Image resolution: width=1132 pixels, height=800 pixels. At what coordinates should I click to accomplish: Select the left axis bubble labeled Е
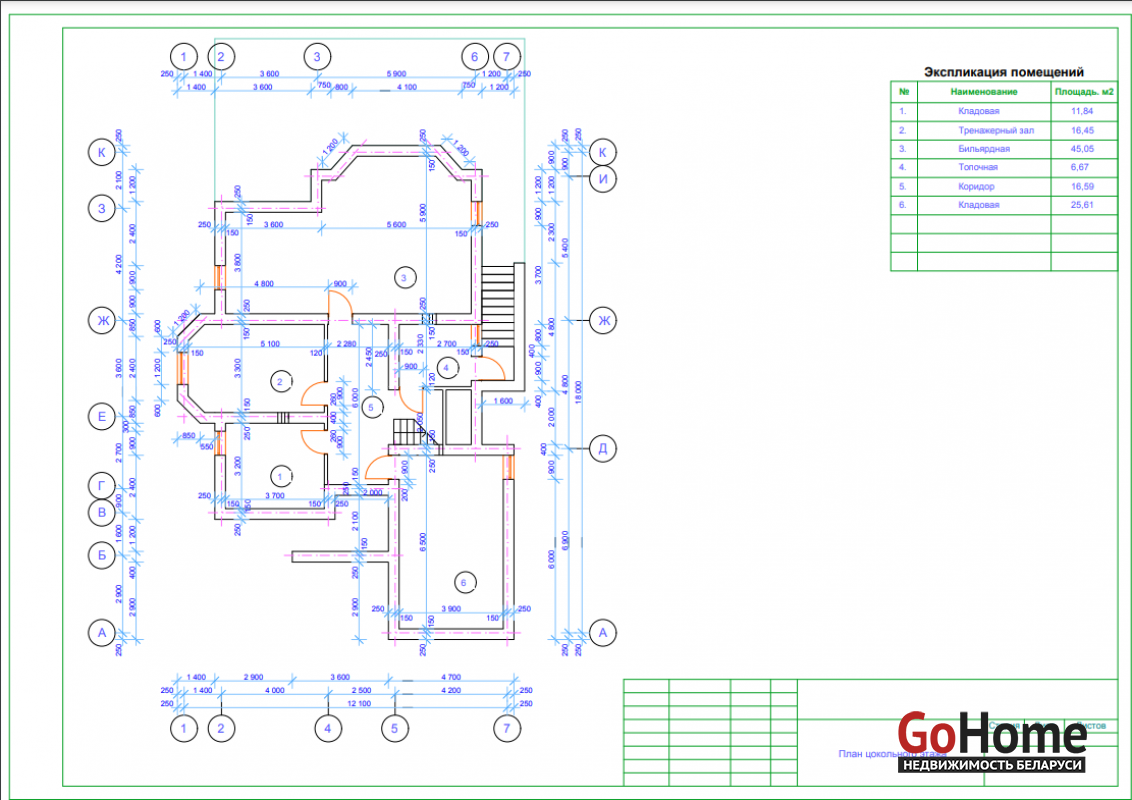(x=101, y=416)
